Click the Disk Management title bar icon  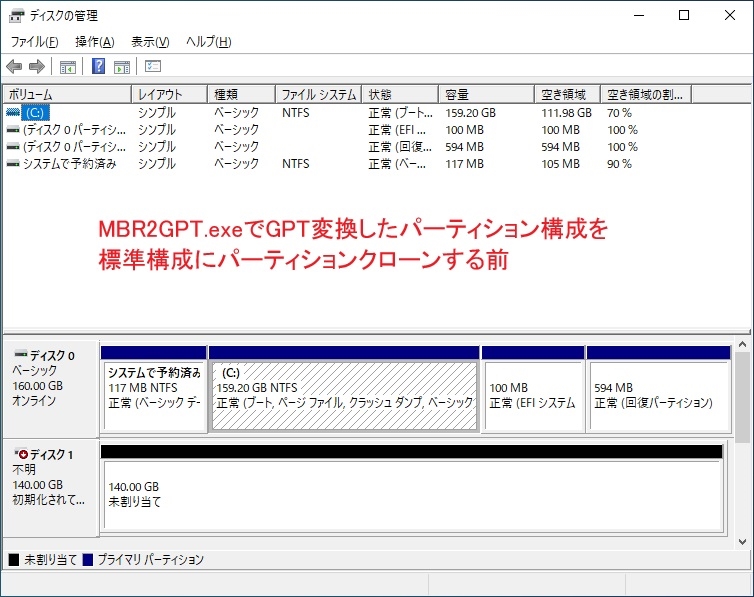pos(16,15)
